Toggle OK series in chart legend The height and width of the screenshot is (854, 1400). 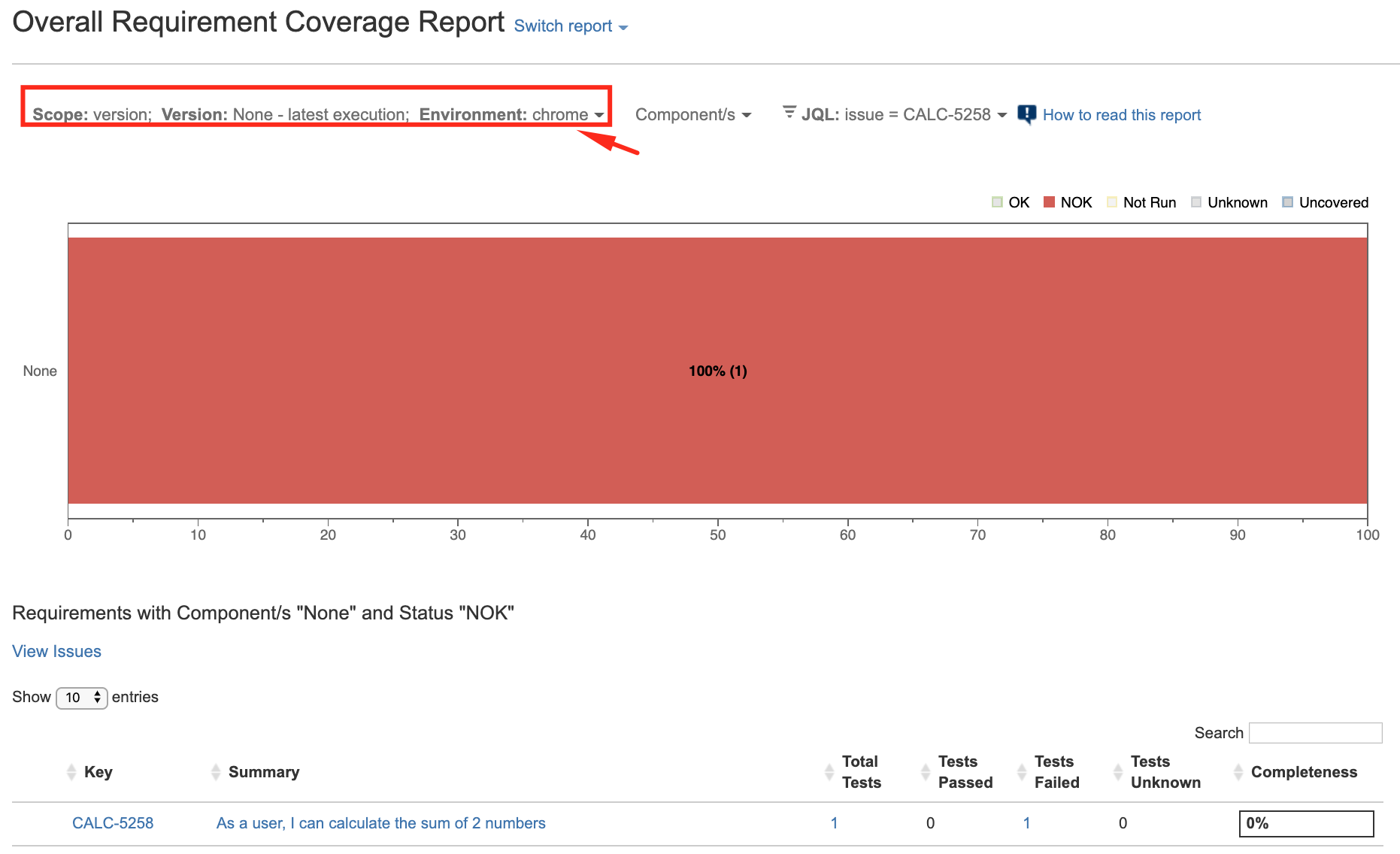pyautogui.click(x=1011, y=202)
